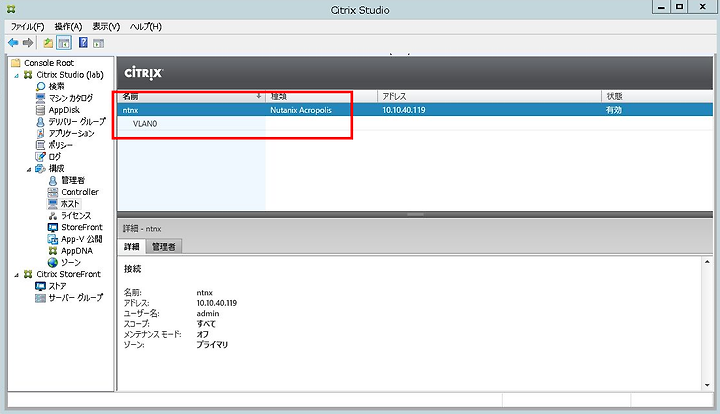Click the Citrix Studio (lab) node icon
This screenshot has width=720, height=414.
click(28, 75)
